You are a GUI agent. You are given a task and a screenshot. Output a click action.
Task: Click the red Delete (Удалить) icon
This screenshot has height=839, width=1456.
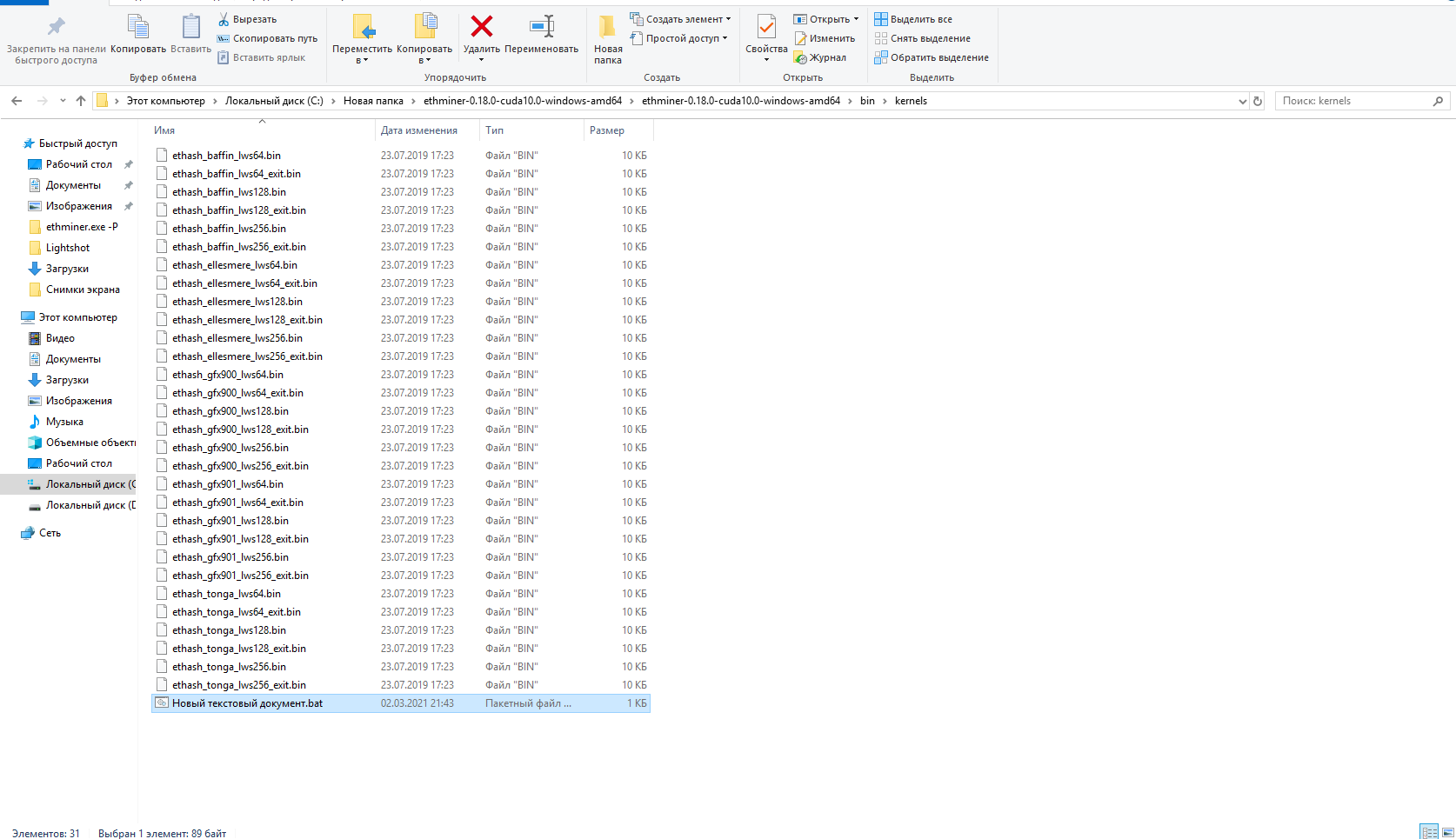click(481, 27)
